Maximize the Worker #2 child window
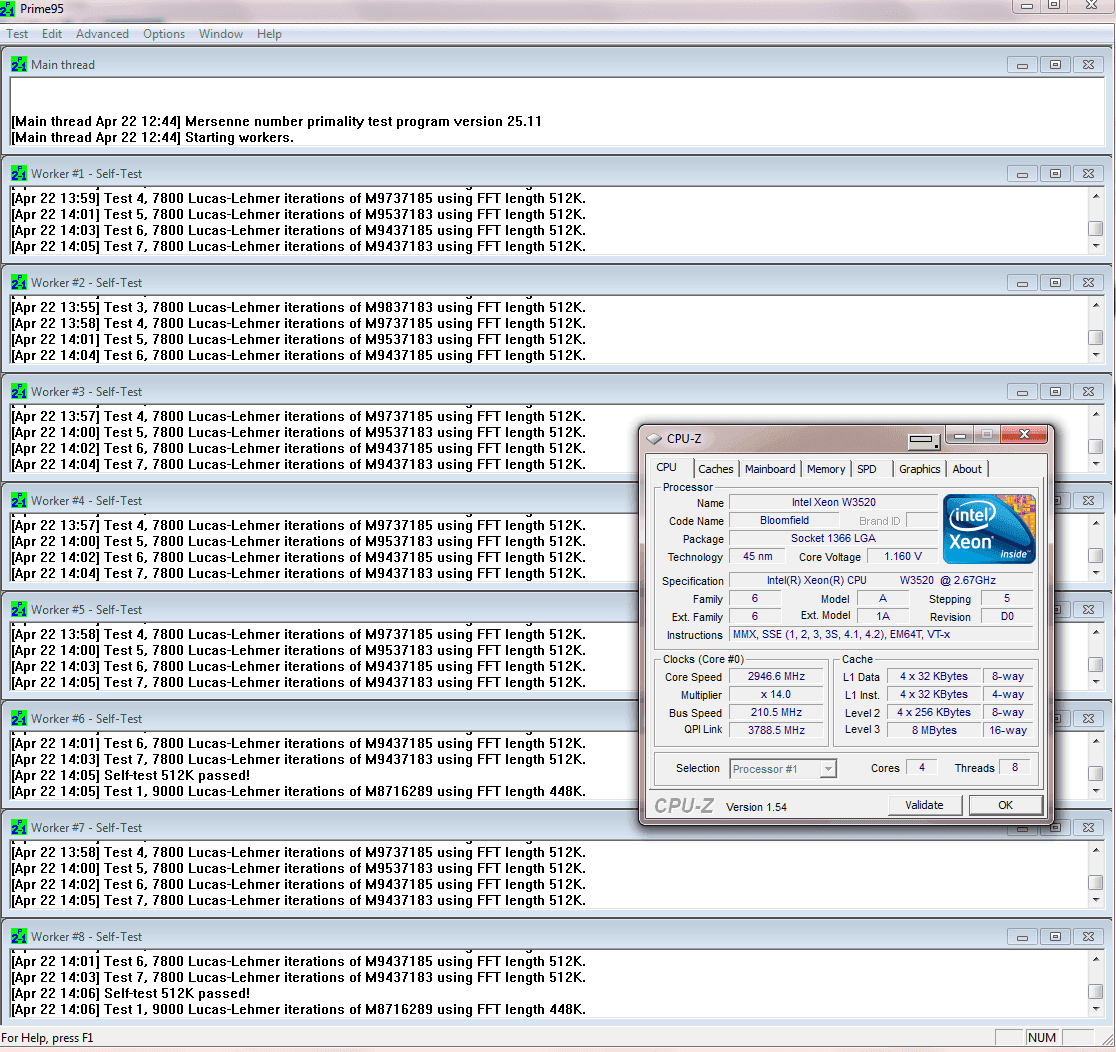The image size is (1116, 1052). pyautogui.click(x=1056, y=283)
